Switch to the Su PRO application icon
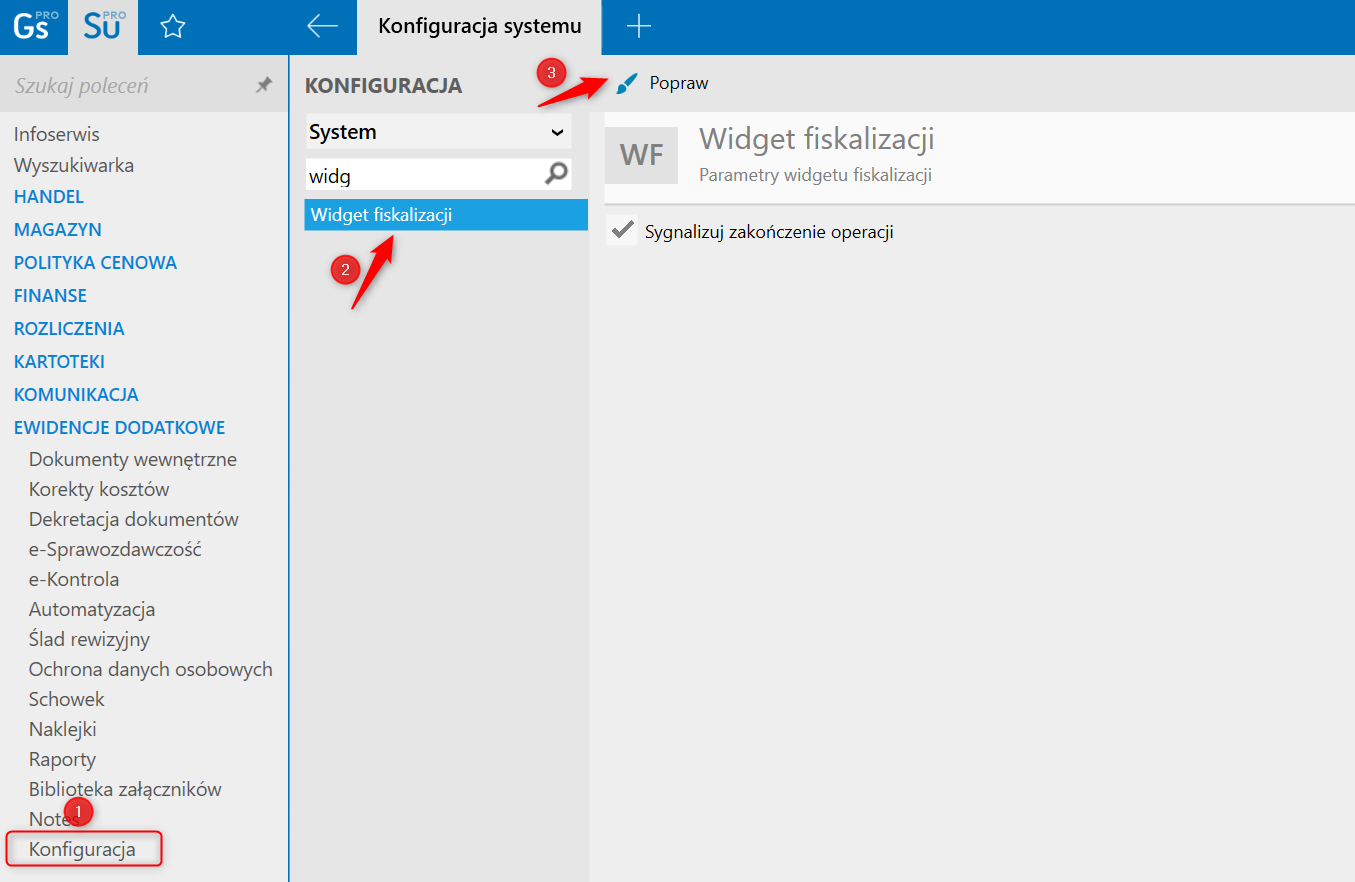This screenshot has height=882, width=1355. [103, 27]
